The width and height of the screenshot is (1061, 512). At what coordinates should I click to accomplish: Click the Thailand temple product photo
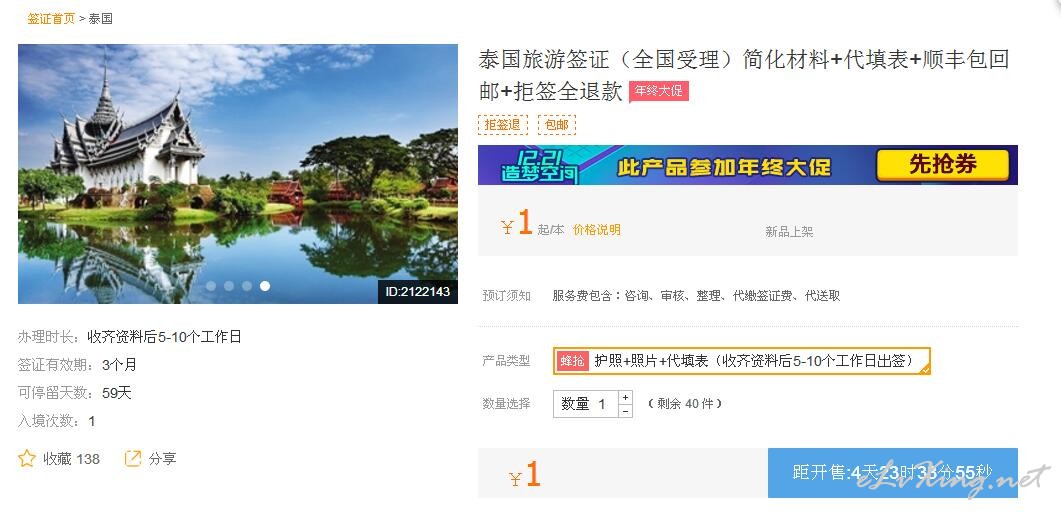(238, 174)
